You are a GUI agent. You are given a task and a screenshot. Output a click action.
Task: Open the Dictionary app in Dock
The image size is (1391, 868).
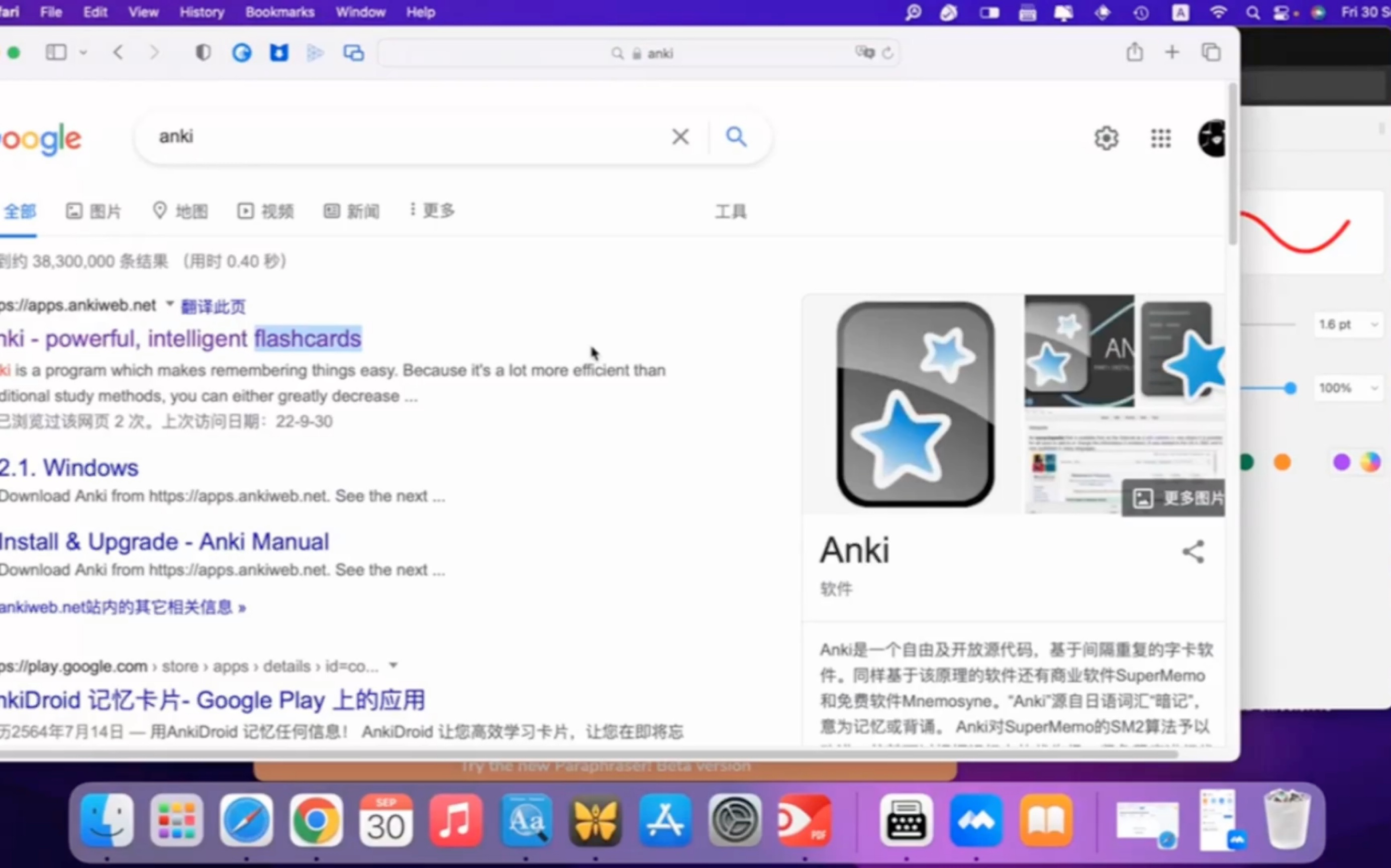tap(527, 820)
